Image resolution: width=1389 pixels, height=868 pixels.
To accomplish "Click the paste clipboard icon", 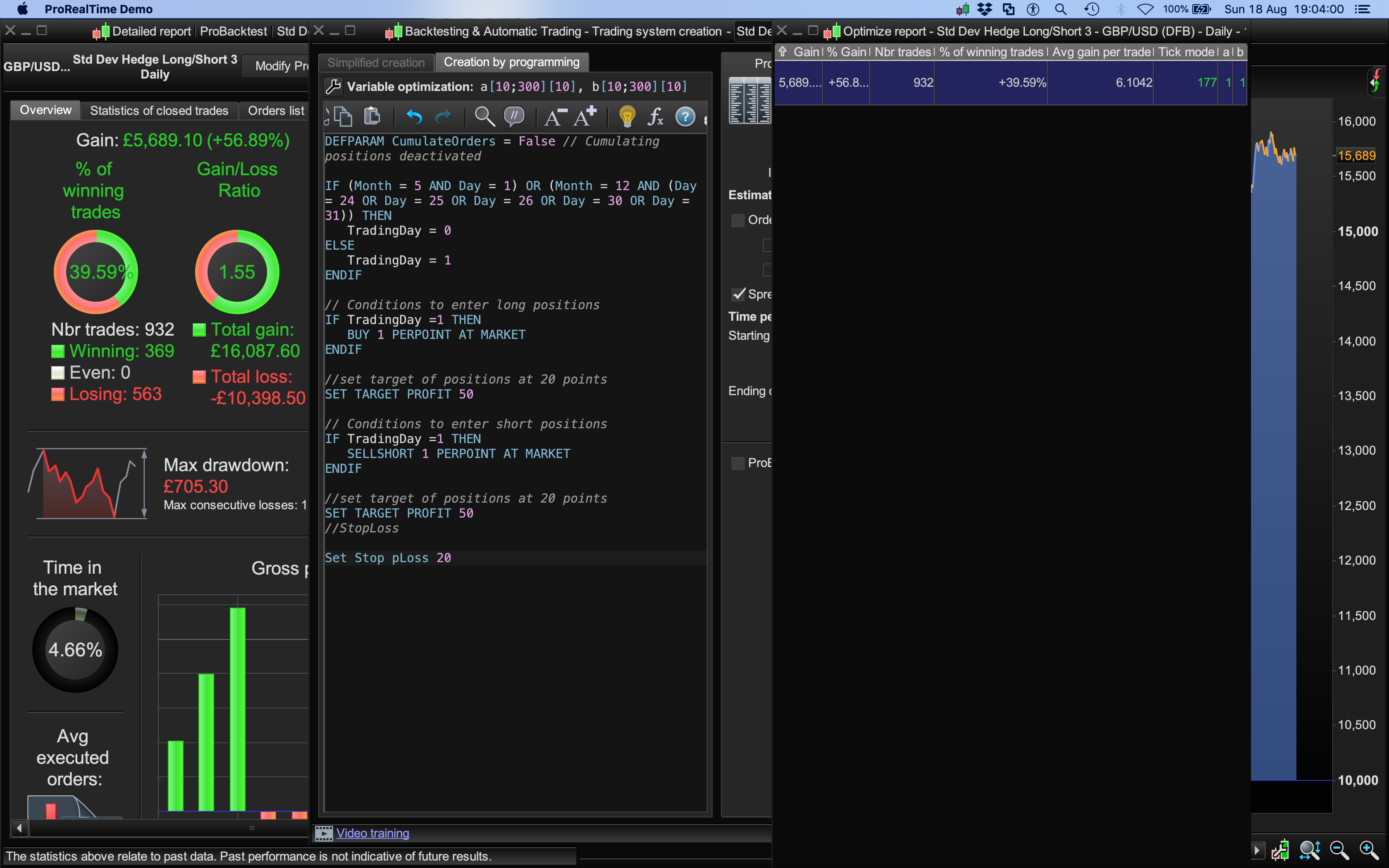I will pyautogui.click(x=372, y=117).
